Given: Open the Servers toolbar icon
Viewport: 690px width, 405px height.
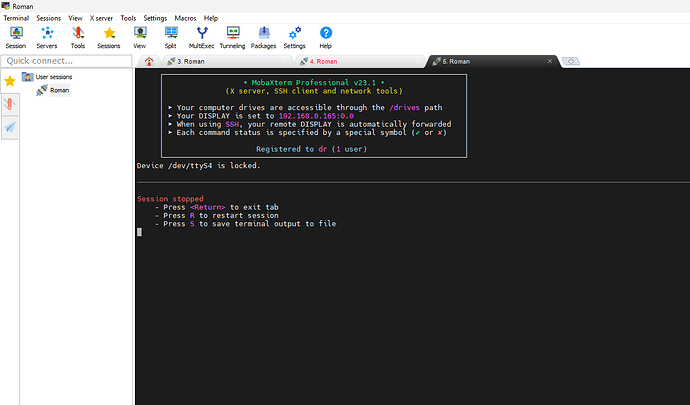Looking at the screenshot, I should (x=47, y=37).
